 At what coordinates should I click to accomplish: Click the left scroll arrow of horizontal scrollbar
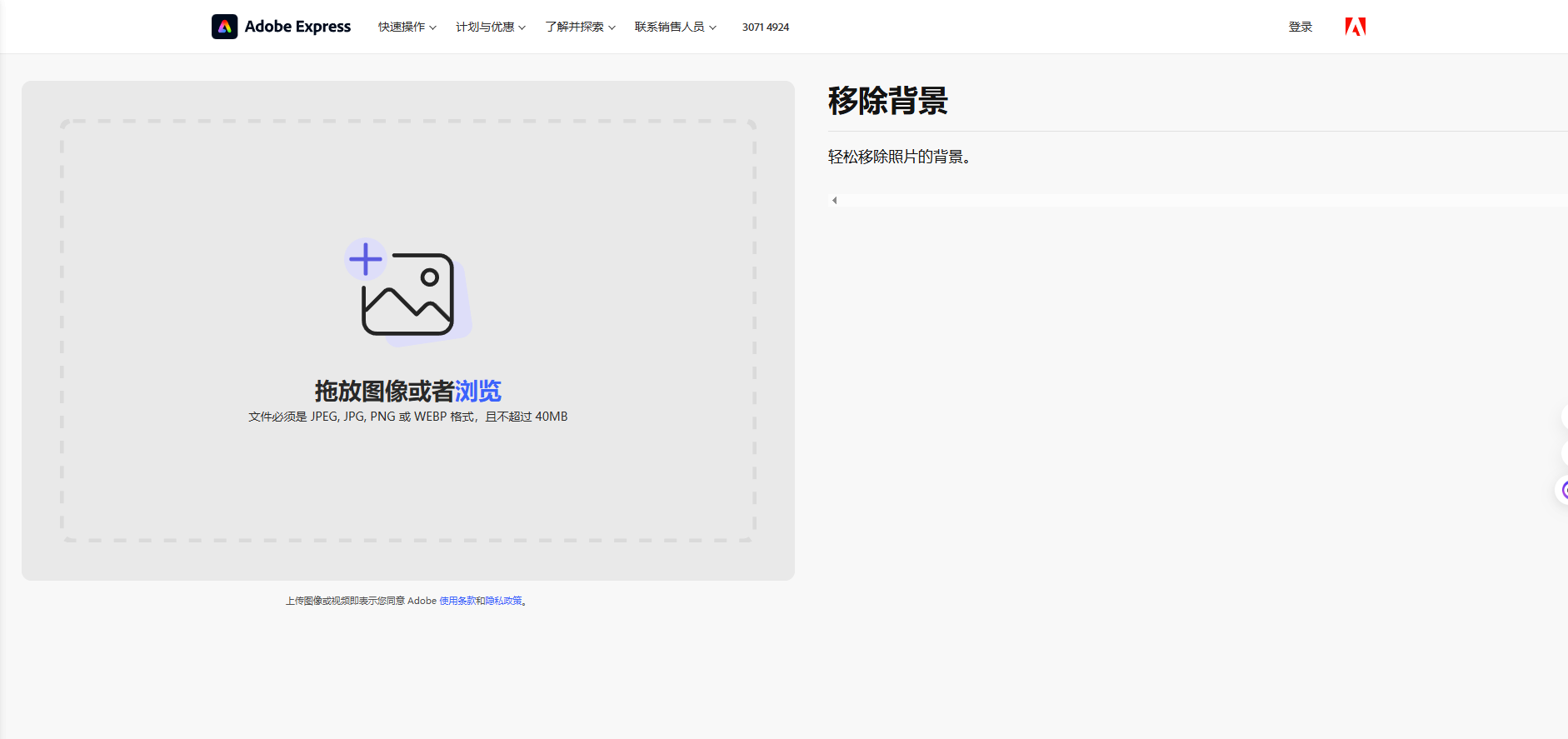pyautogui.click(x=834, y=200)
